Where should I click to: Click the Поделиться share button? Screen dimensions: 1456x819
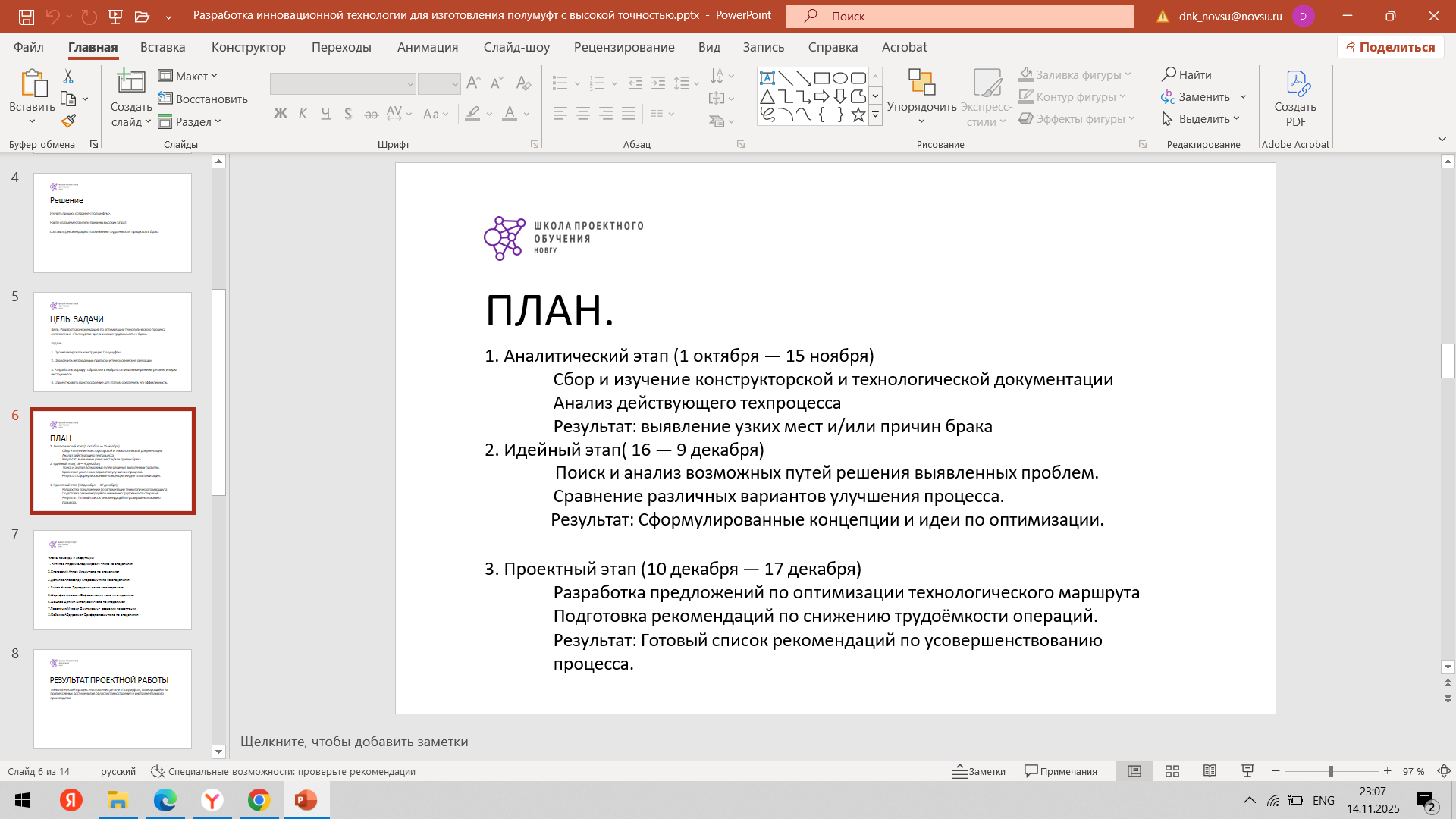(x=1390, y=47)
